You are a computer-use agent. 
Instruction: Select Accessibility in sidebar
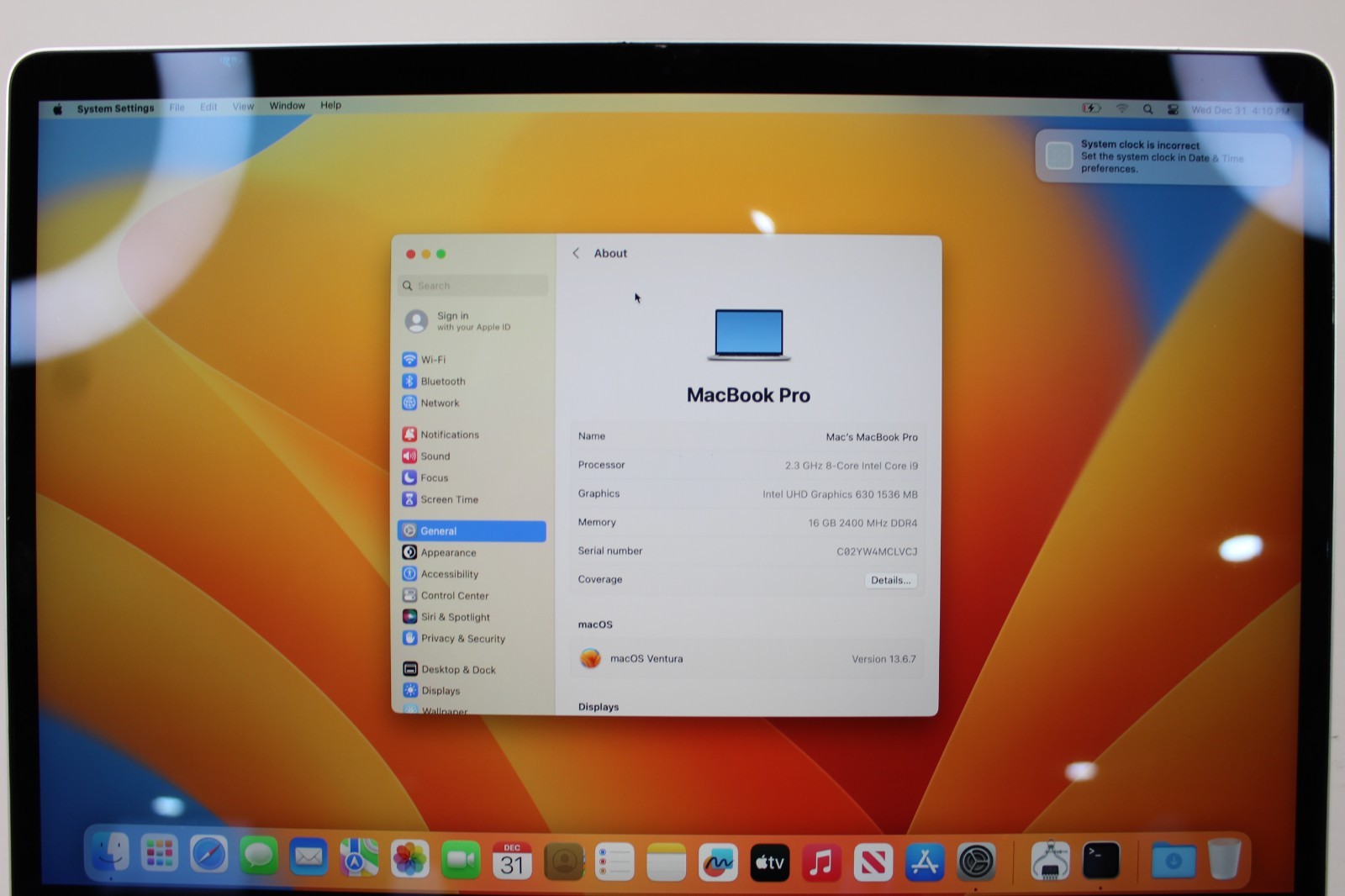click(472, 574)
